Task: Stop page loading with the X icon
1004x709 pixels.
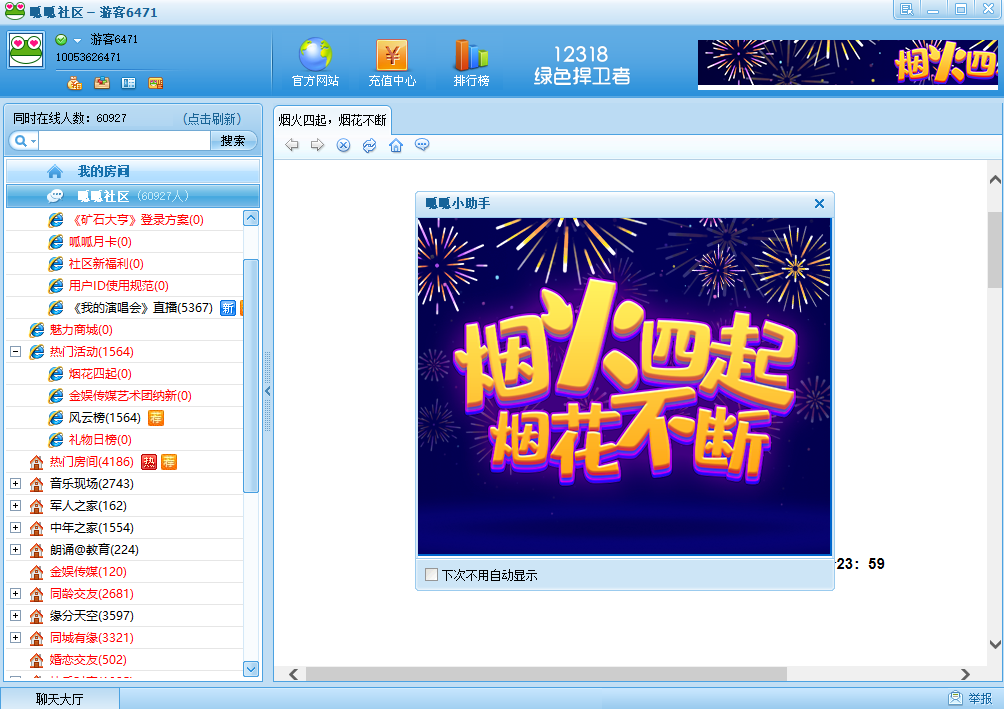Action: pos(343,146)
